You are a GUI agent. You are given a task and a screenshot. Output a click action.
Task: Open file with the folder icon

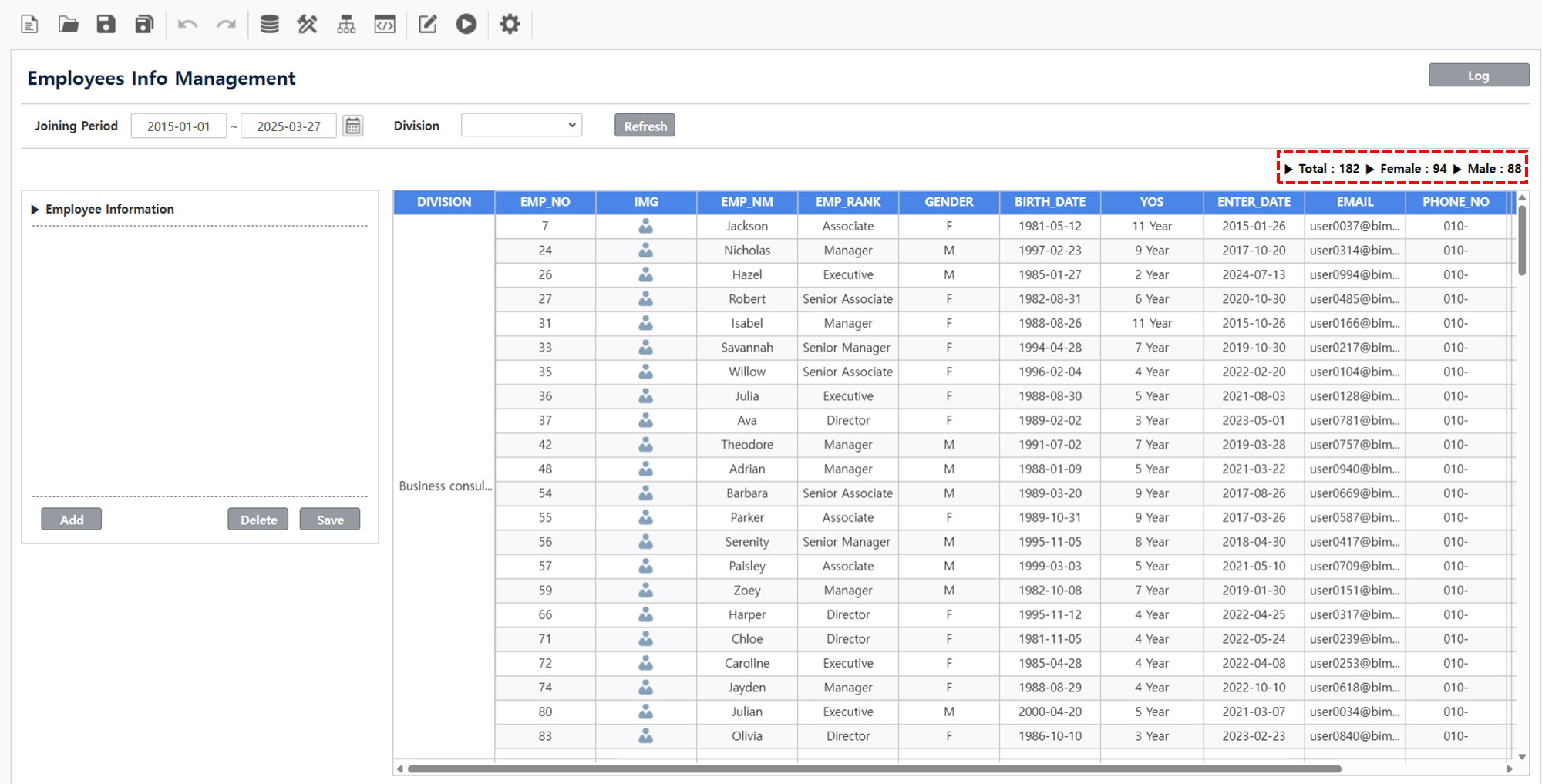click(x=69, y=24)
